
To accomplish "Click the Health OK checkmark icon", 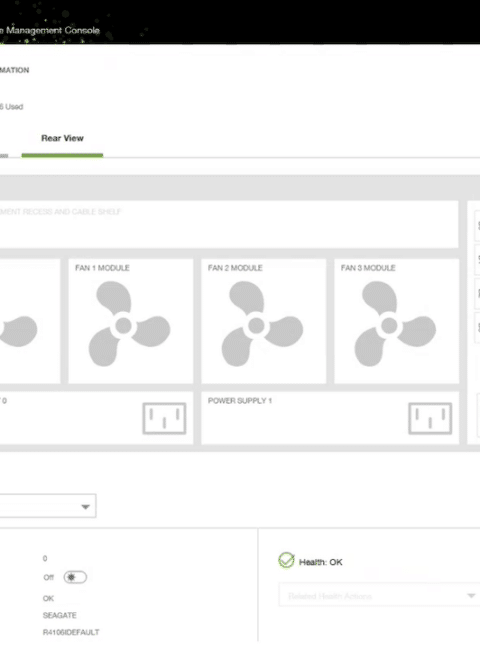I will coord(286,560).
